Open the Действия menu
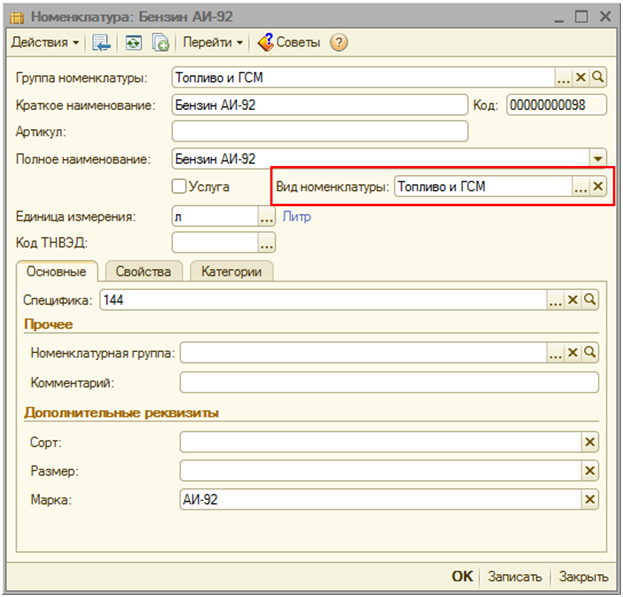Viewport: 623px width, 597px height. click(x=45, y=43)
